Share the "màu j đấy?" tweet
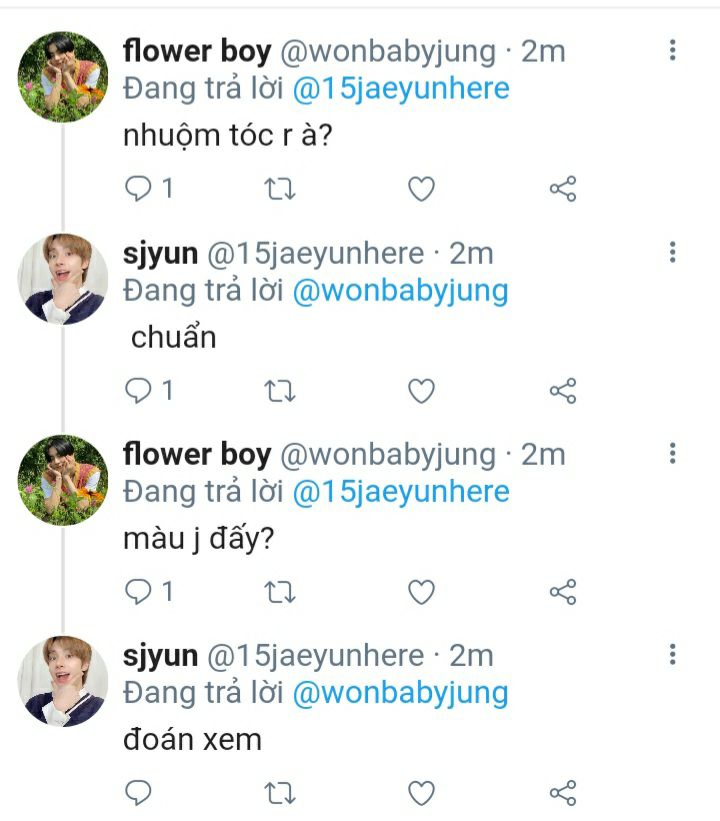This screenshot has width=720, height=821. (x=563, y=592)
